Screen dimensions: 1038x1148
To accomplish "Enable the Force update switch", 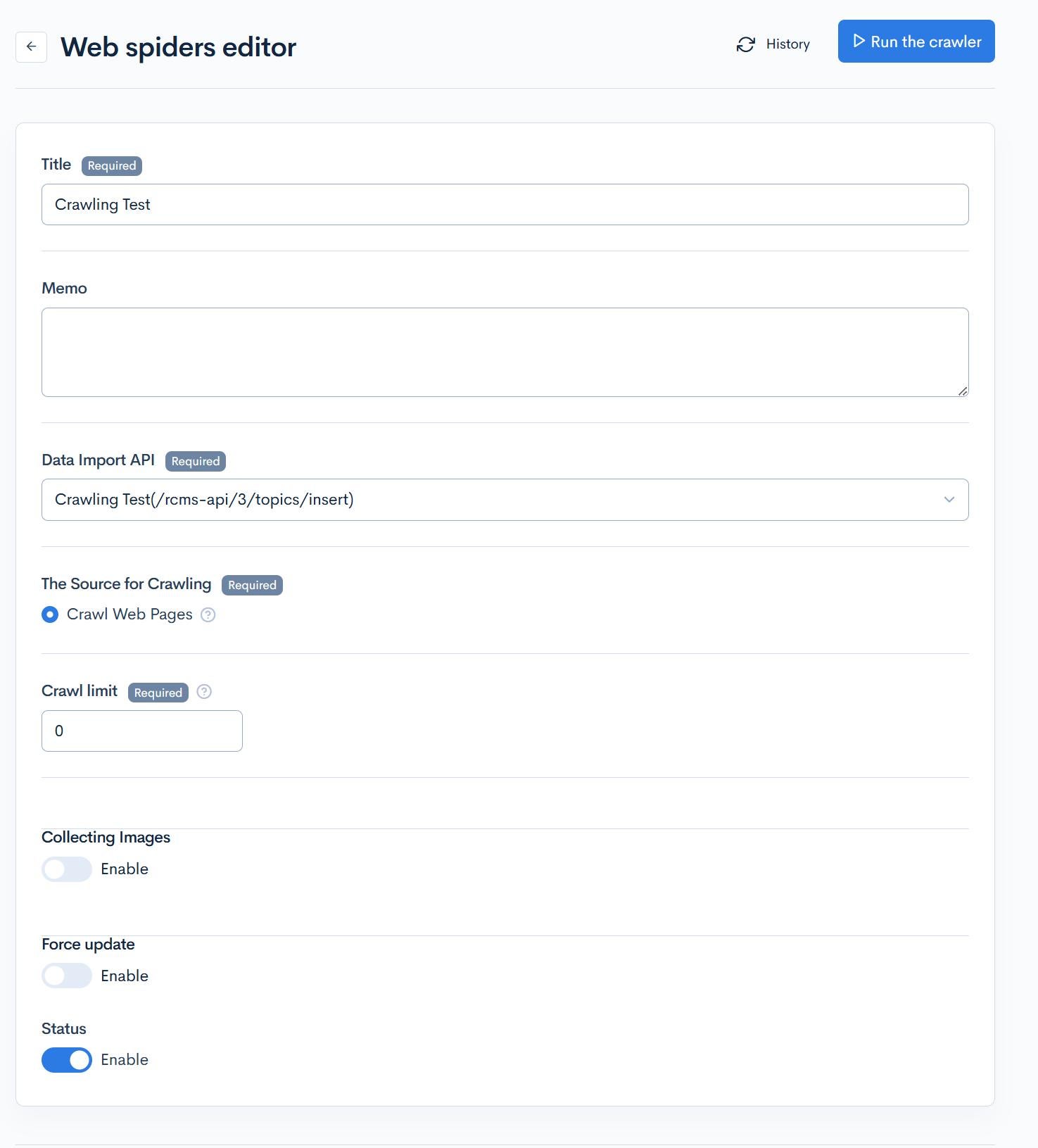I will [x=67, y=976].
